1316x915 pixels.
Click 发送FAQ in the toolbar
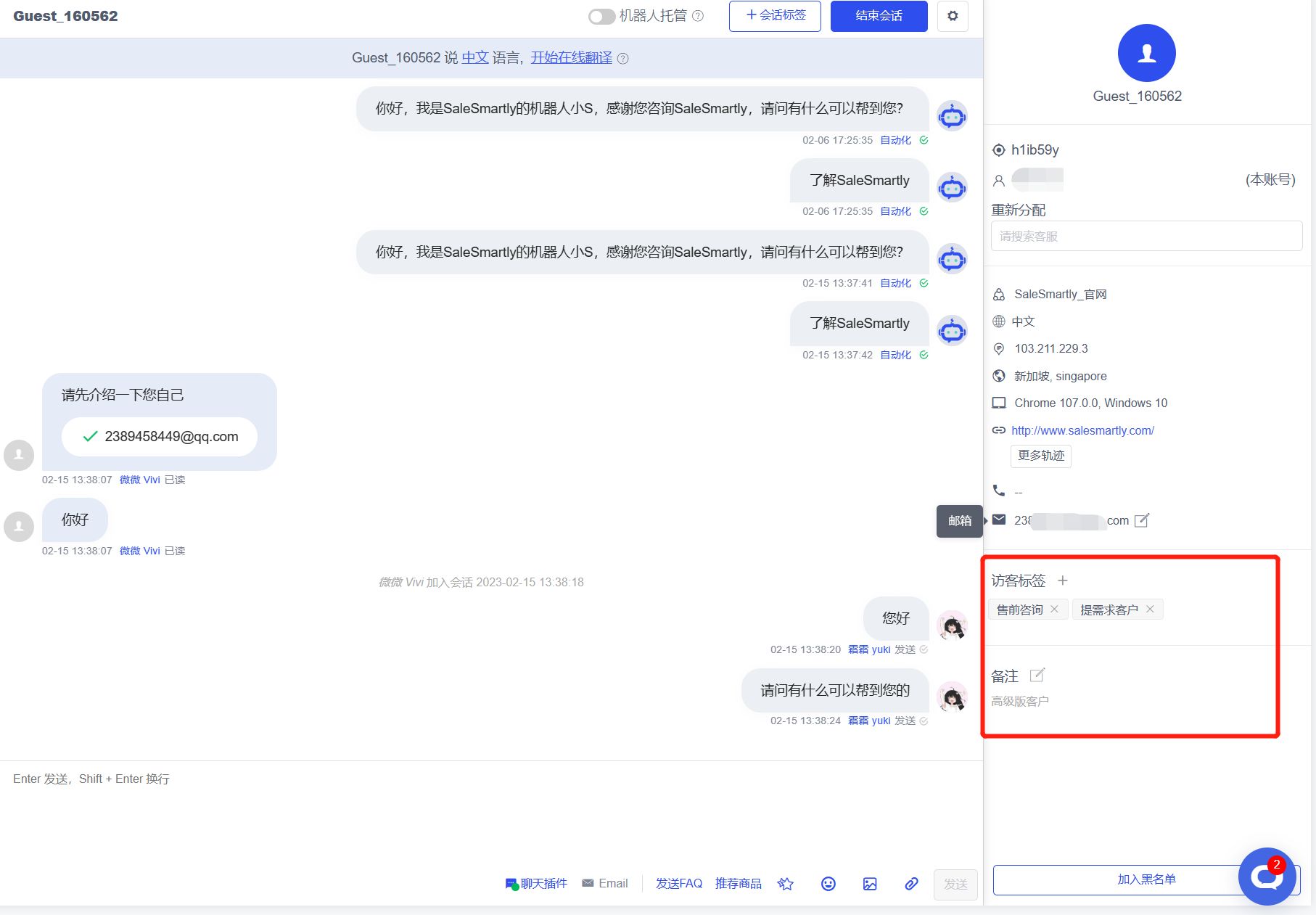pyautogui.click(x=679, y=883)
